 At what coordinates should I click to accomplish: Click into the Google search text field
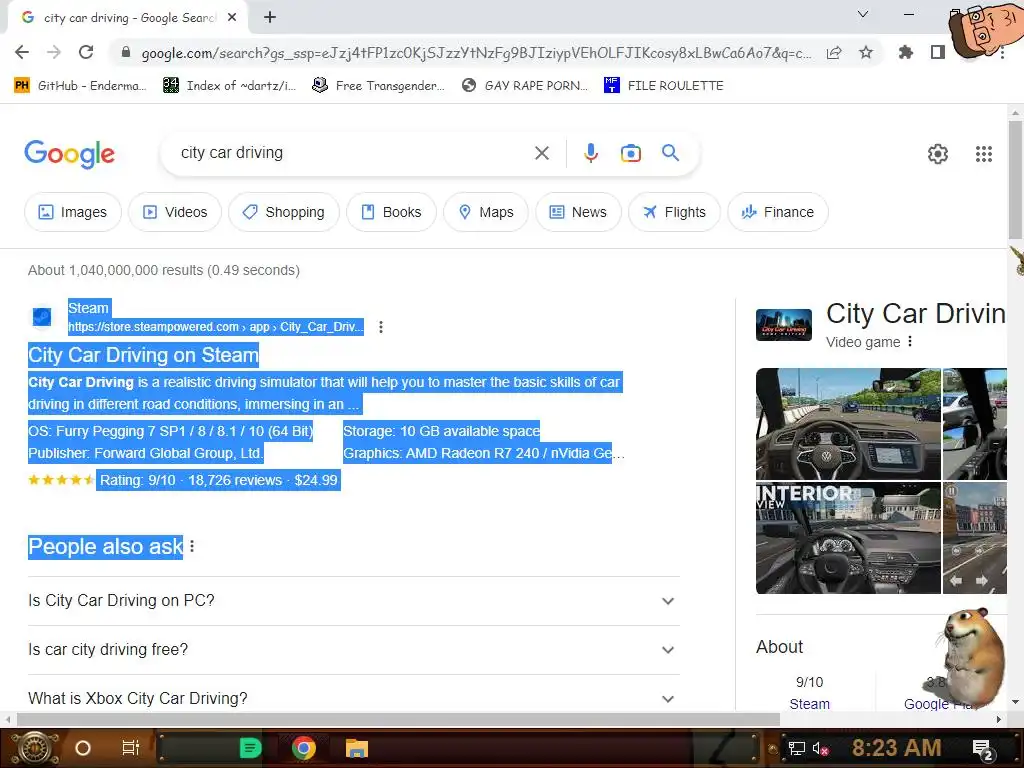[x=353, y=153]
